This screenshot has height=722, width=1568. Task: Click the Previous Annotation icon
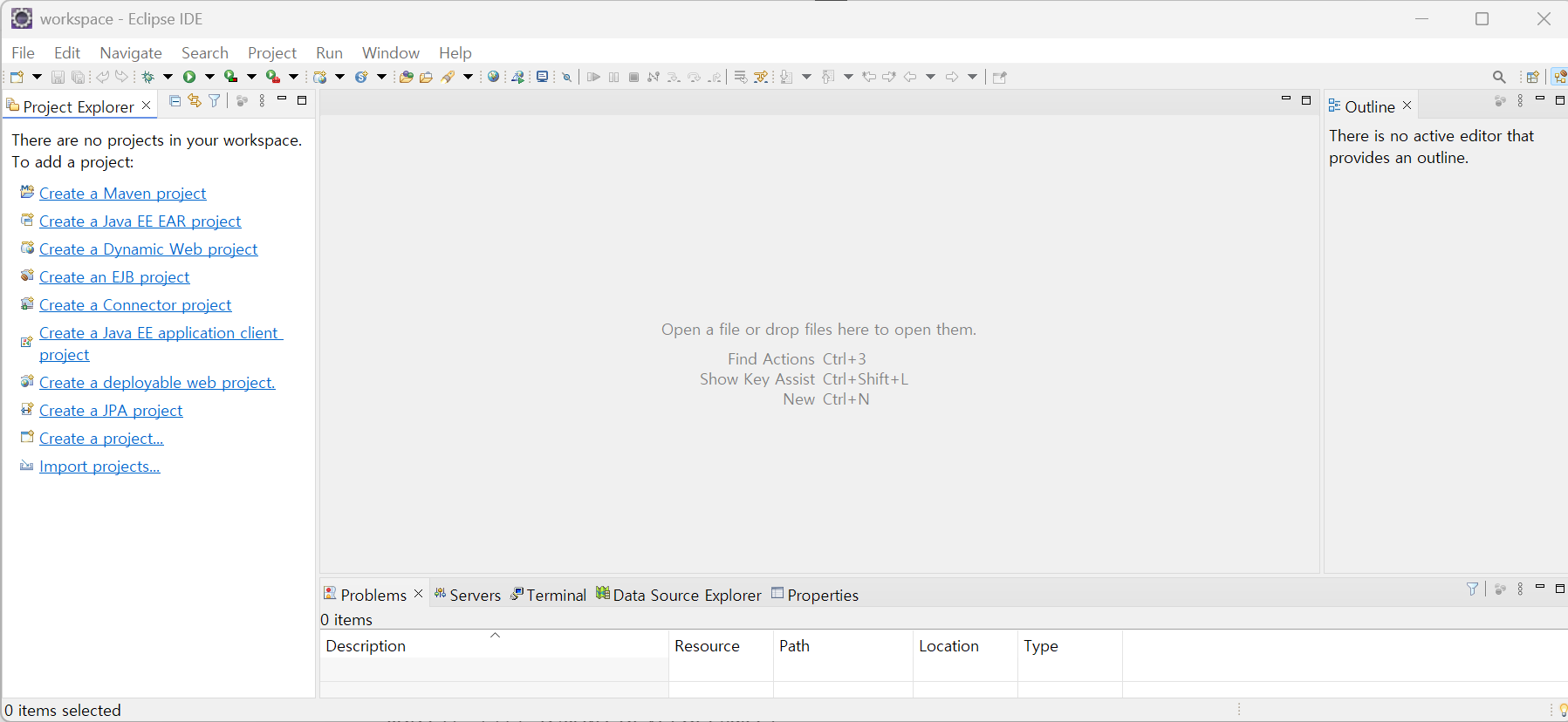[x=828, y=77]
